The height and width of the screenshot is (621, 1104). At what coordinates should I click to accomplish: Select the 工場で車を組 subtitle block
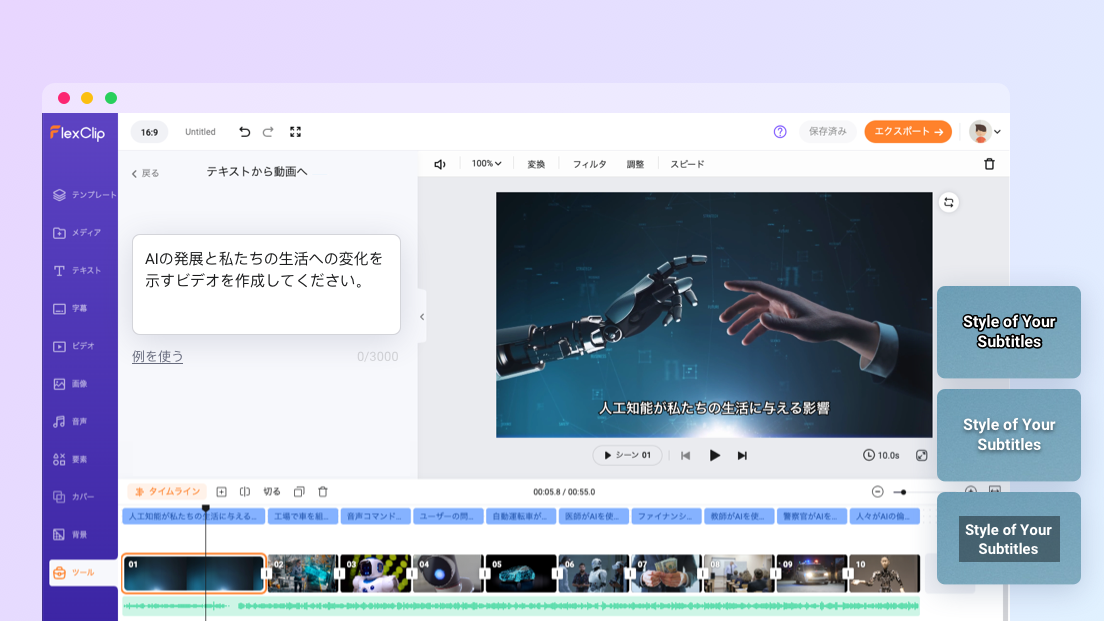point(303,516)
